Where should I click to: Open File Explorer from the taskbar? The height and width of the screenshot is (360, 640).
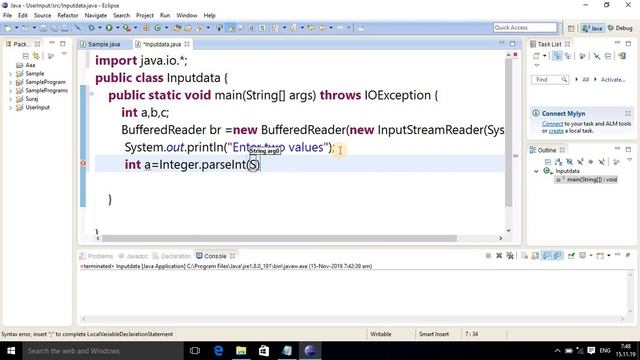[x=241, y=351]
